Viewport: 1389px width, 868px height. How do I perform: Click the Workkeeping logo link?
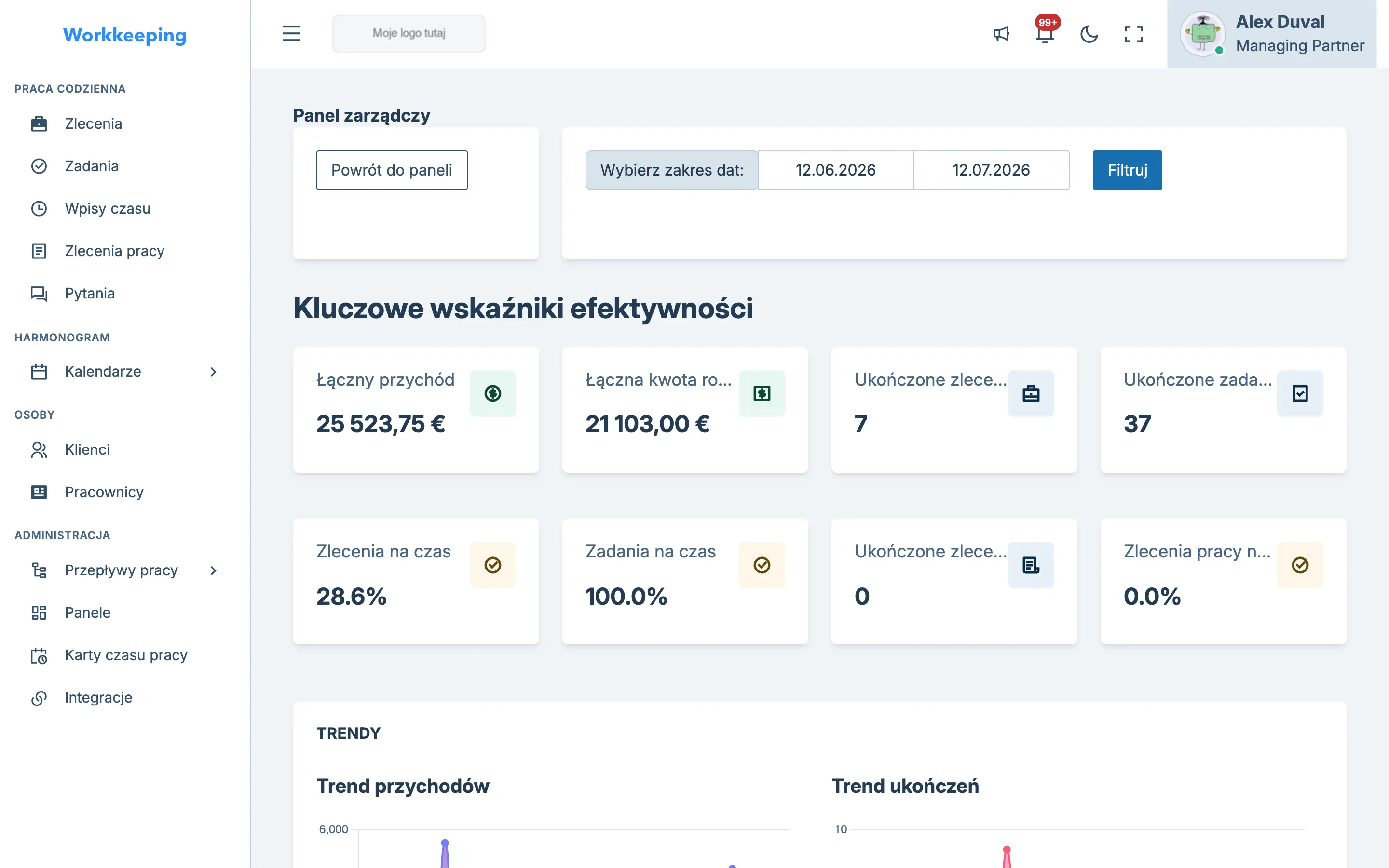(124, 35)
